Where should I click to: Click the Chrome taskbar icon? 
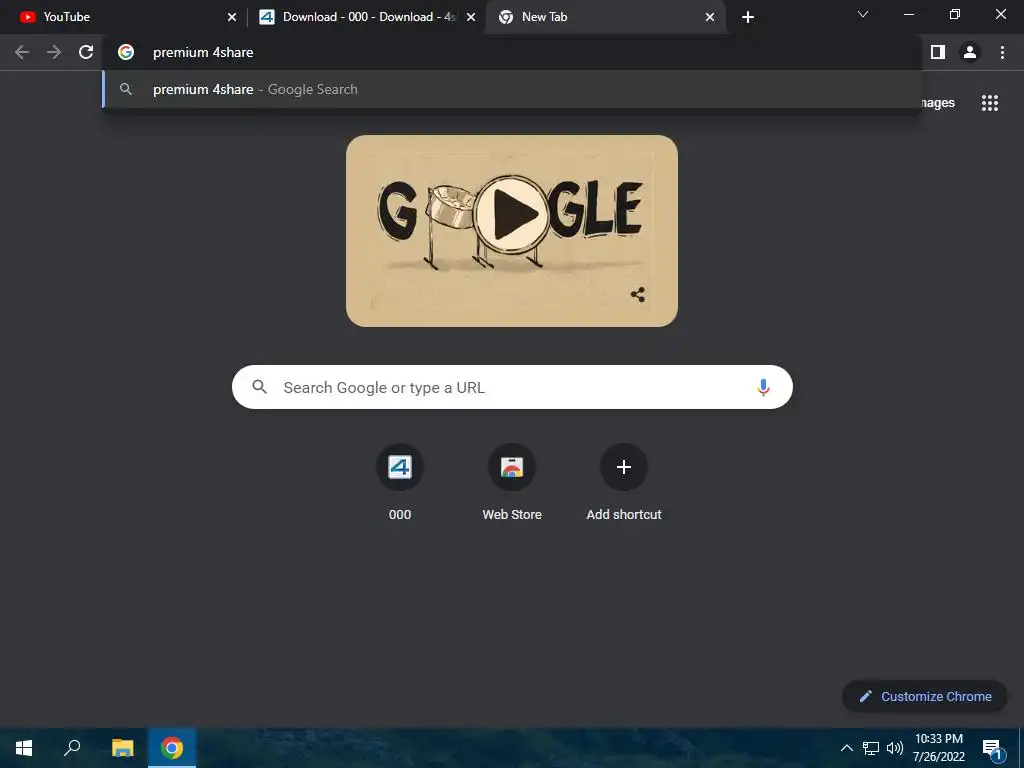pos(172,748)
